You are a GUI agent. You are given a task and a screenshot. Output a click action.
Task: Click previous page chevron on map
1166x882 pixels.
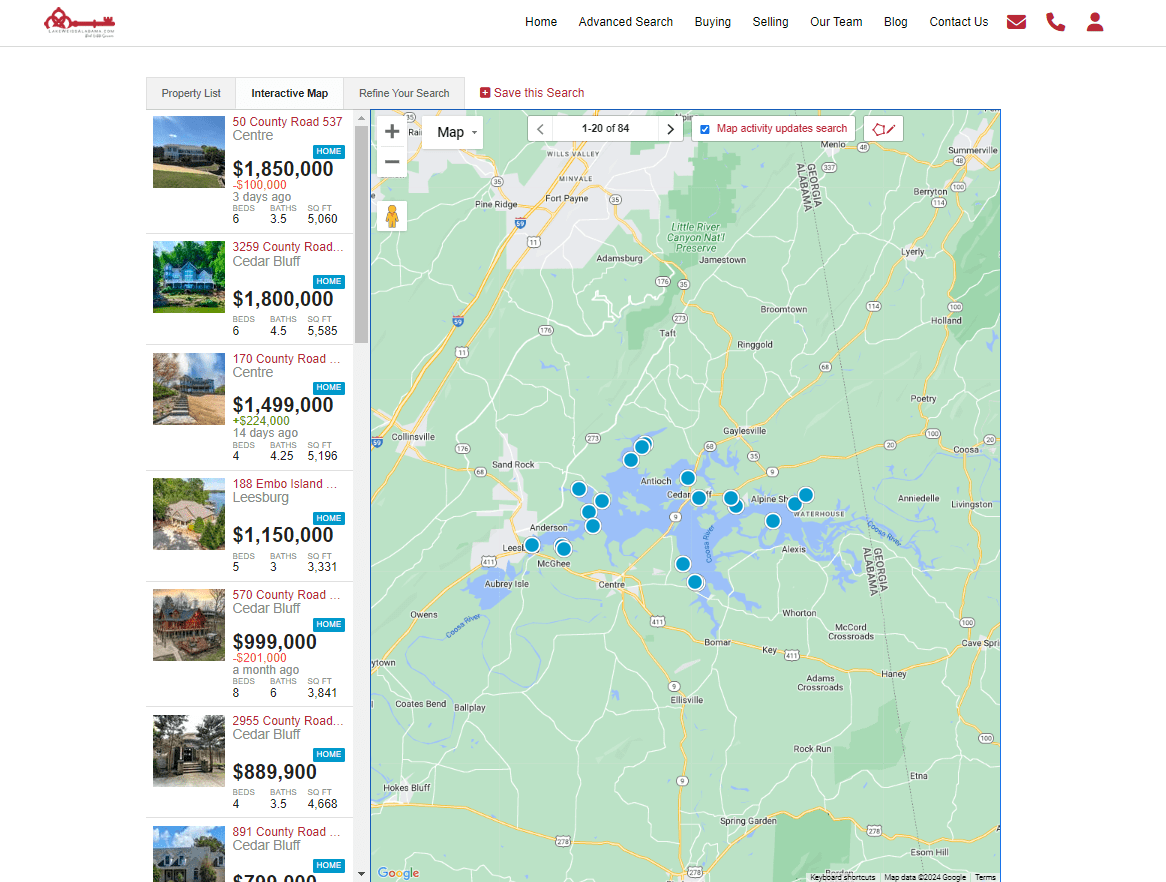point(540,128)
